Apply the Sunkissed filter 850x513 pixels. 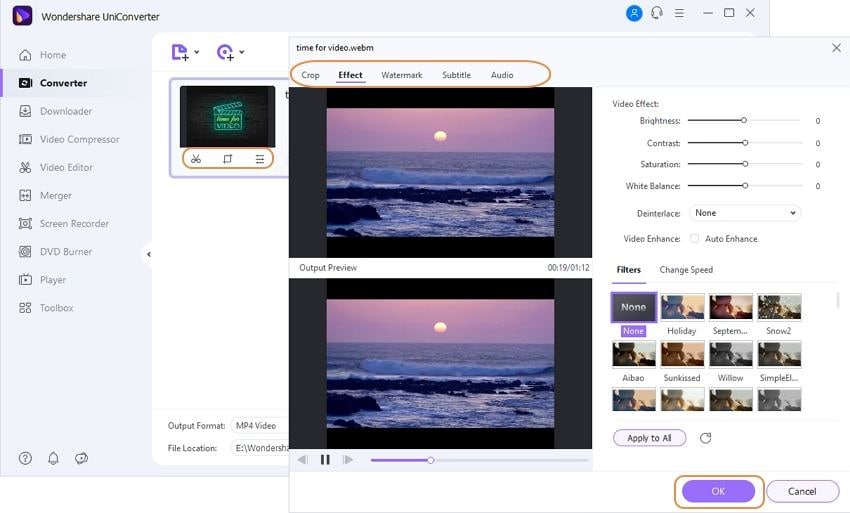coord(682,354)
